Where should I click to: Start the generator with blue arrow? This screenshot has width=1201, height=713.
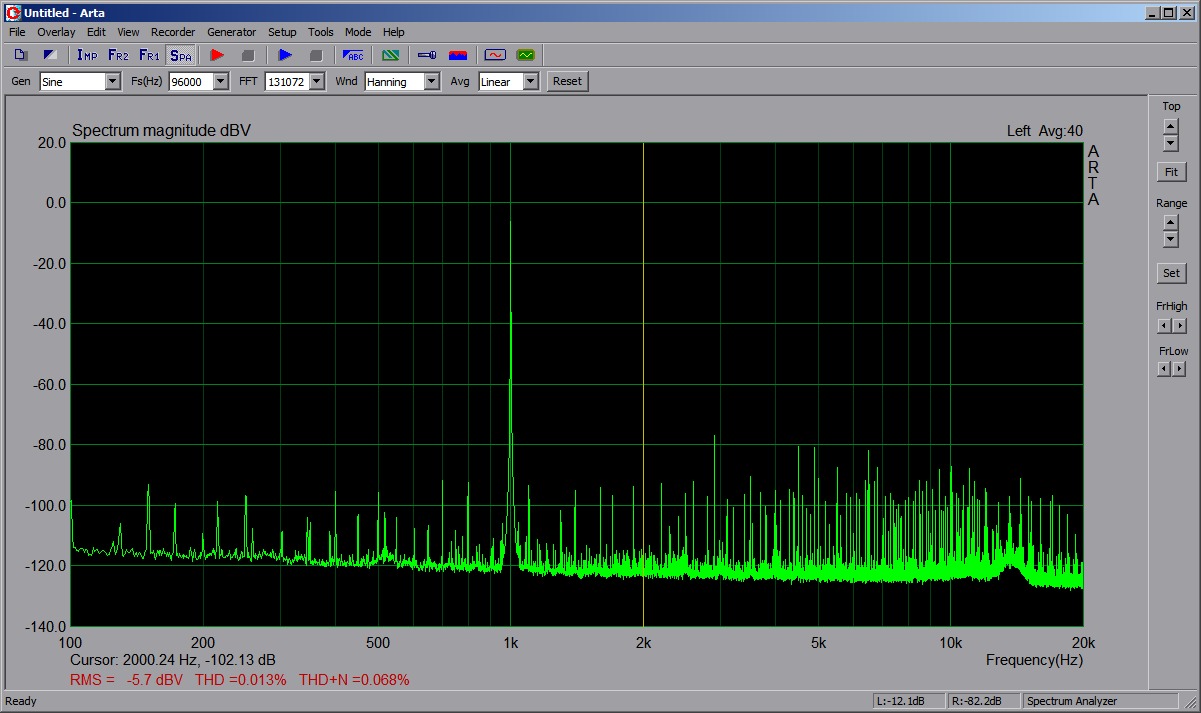(285, 55)
